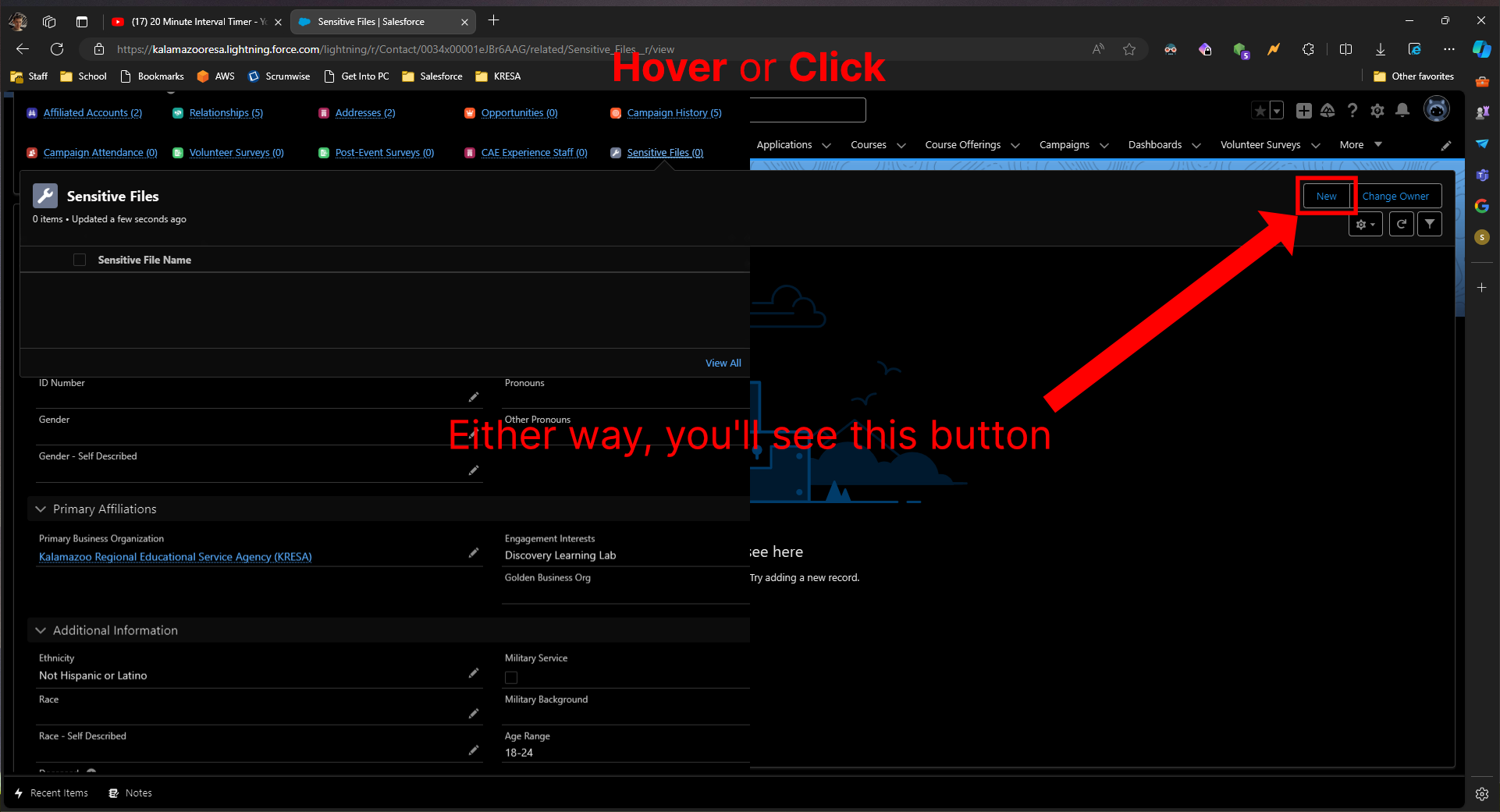Edit the ID Number field pencil
This screenshot has height=812, width=1500.
(474, 398)
